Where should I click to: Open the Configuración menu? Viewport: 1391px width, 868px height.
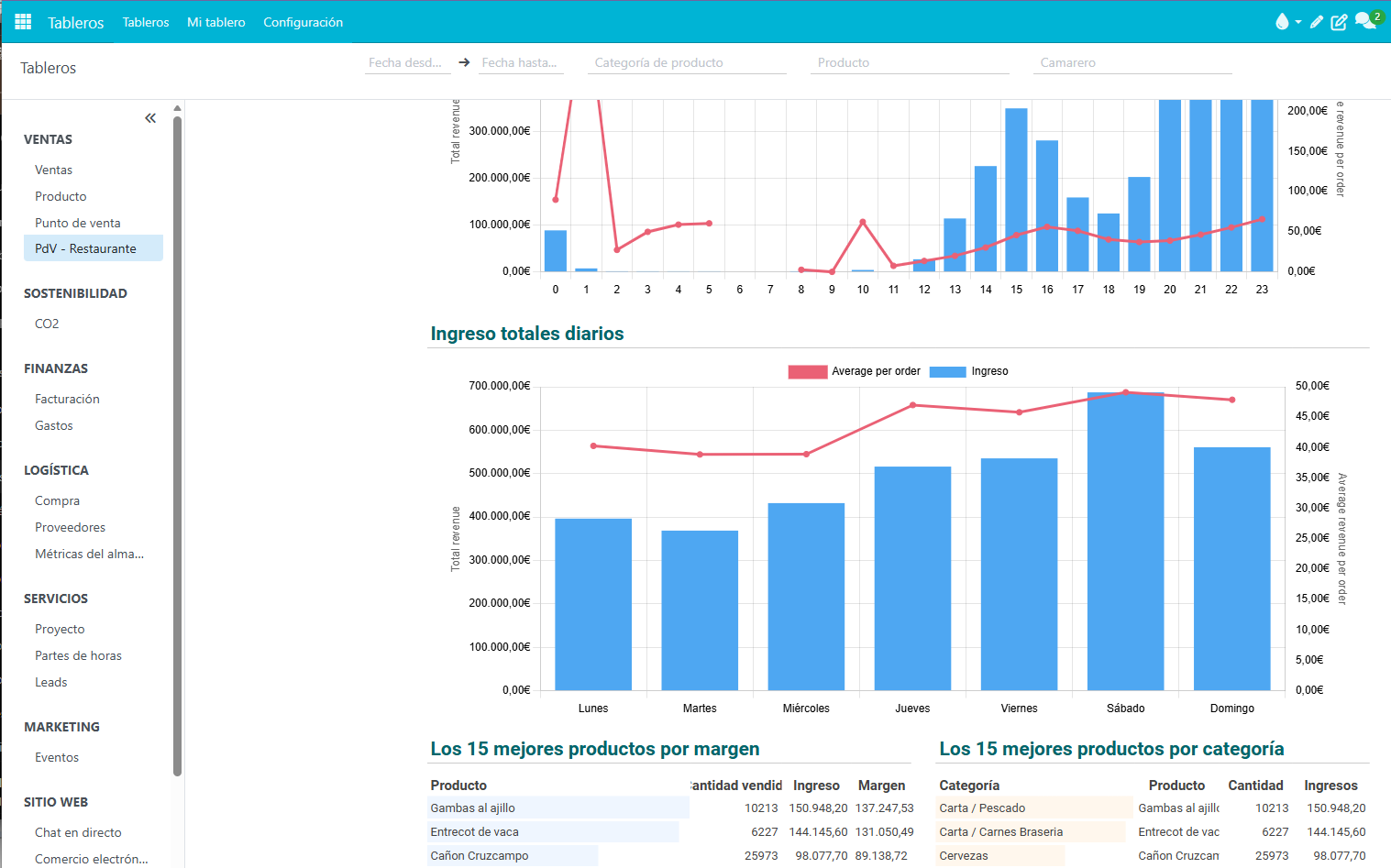[303, 22]
